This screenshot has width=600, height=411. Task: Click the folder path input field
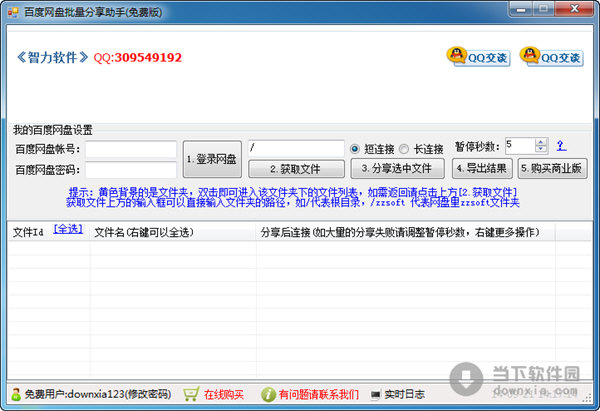(296, 148)
